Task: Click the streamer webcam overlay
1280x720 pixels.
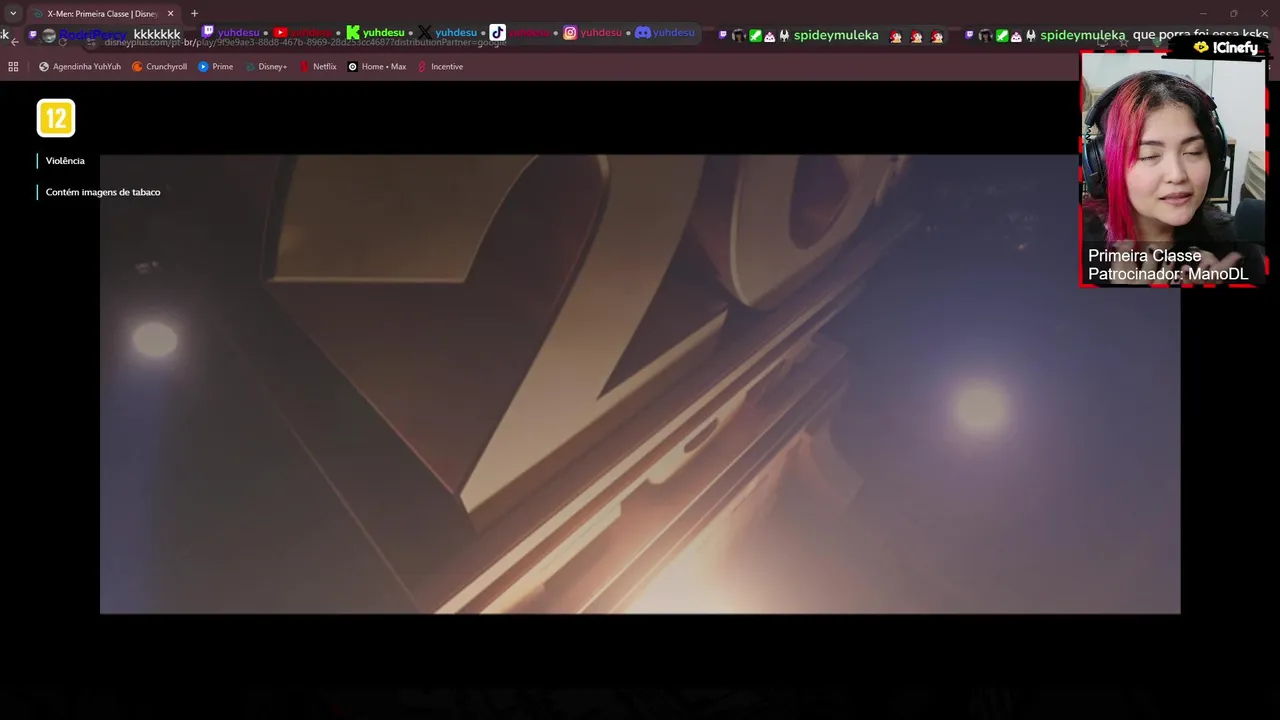Action: coord(1172,168)
